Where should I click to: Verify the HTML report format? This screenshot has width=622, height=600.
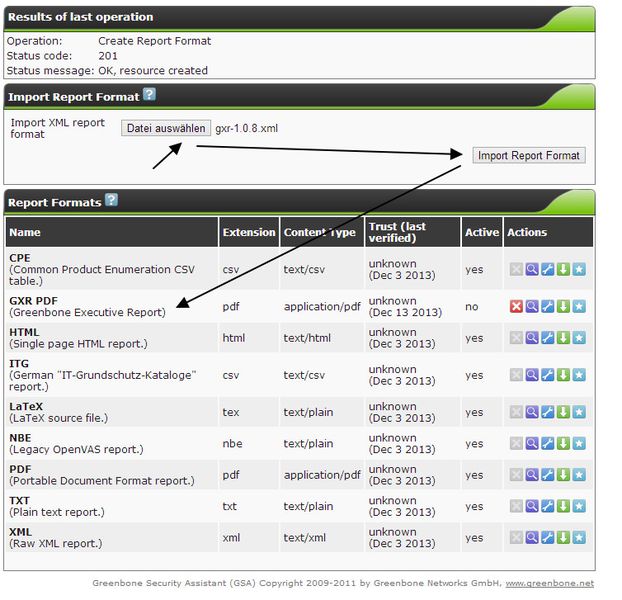pyautogui.click(x=579, y=338)
